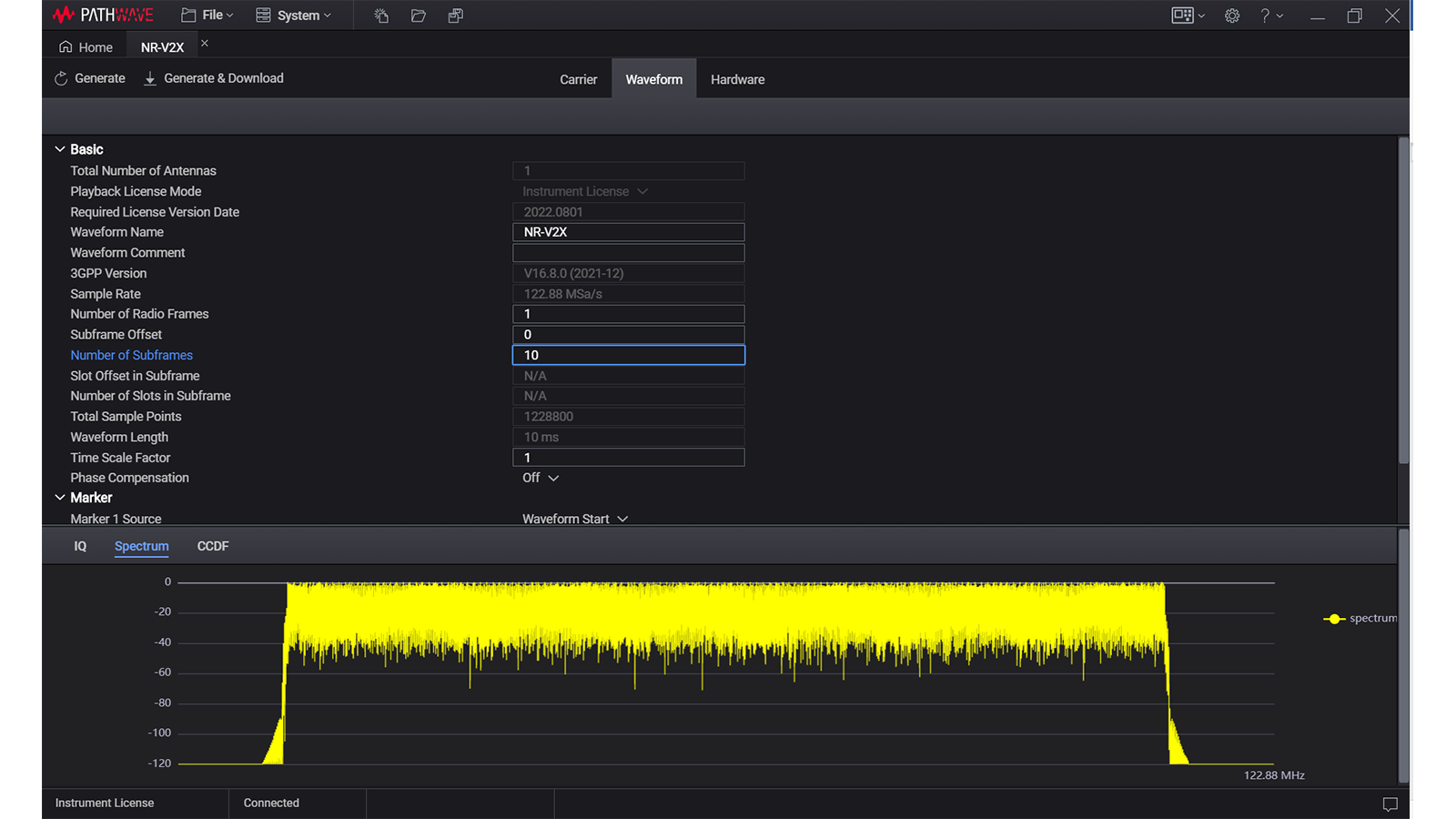Open the Phase Compensation Off dropdown
The image size is (1456, 819).
click(x=541, y=478)
